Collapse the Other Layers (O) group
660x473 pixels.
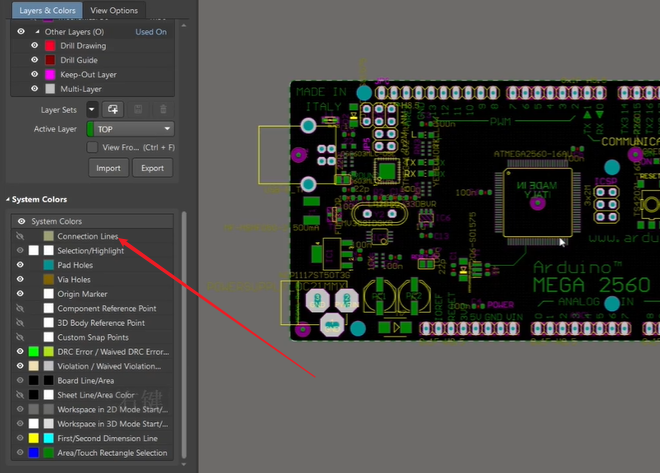pyautogui.click(x=37, y=32)
